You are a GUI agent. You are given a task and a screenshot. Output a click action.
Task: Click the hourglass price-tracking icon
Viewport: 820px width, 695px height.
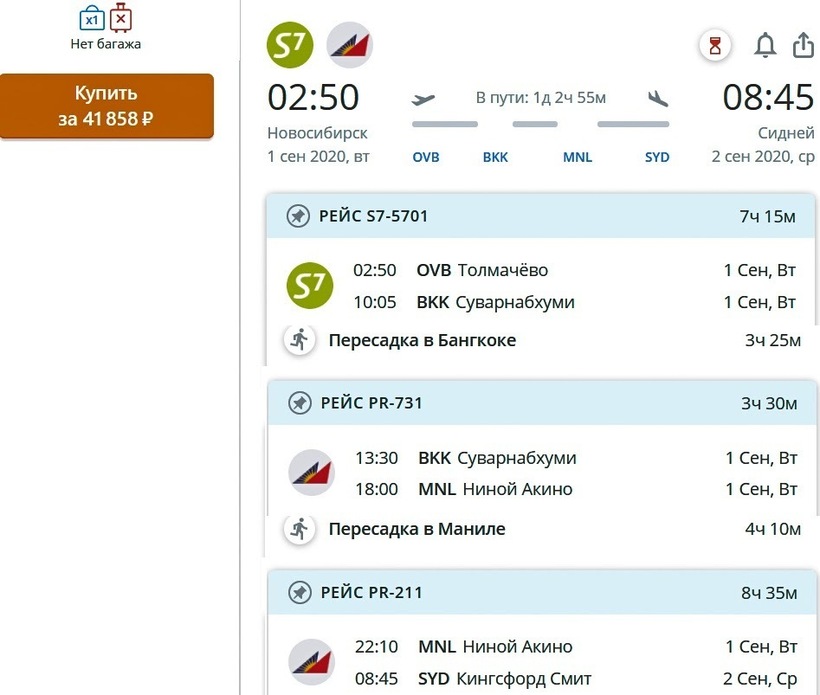[715, 46]
